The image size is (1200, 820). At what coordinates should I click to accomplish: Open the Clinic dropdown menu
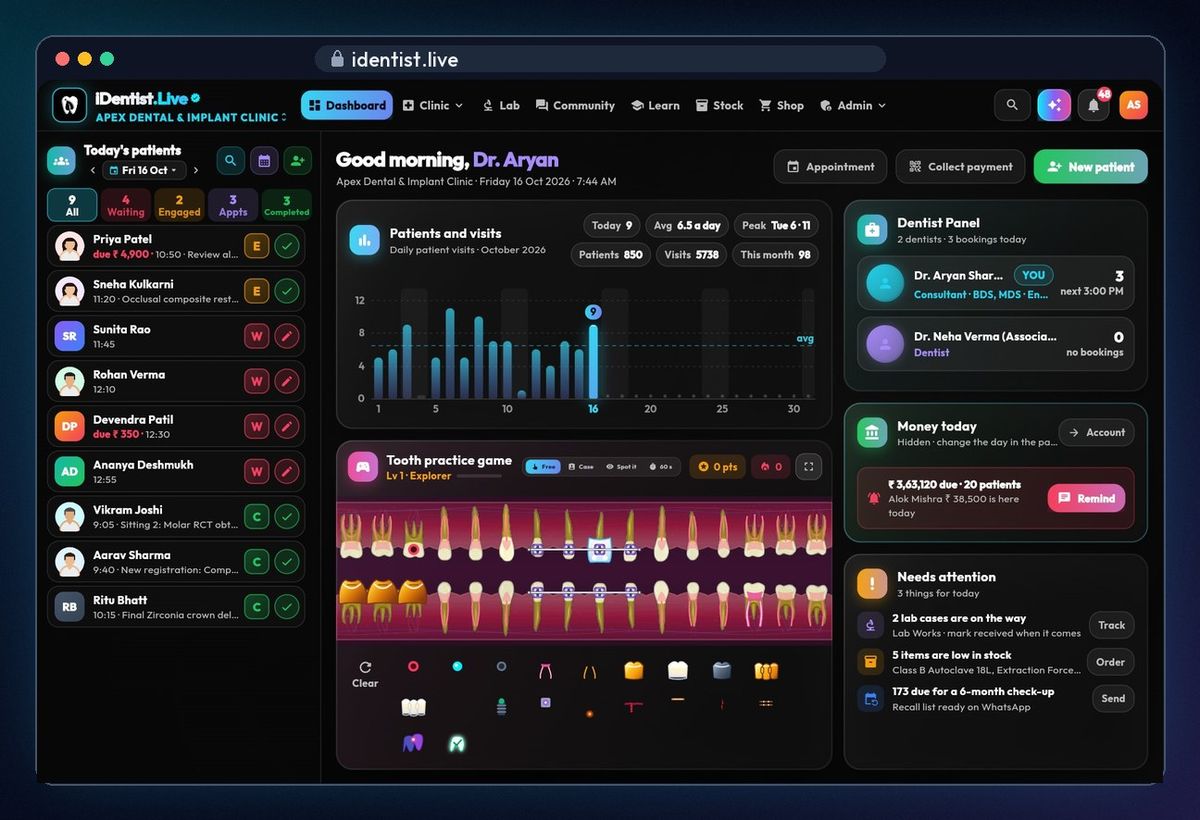[x=433, y=105]
